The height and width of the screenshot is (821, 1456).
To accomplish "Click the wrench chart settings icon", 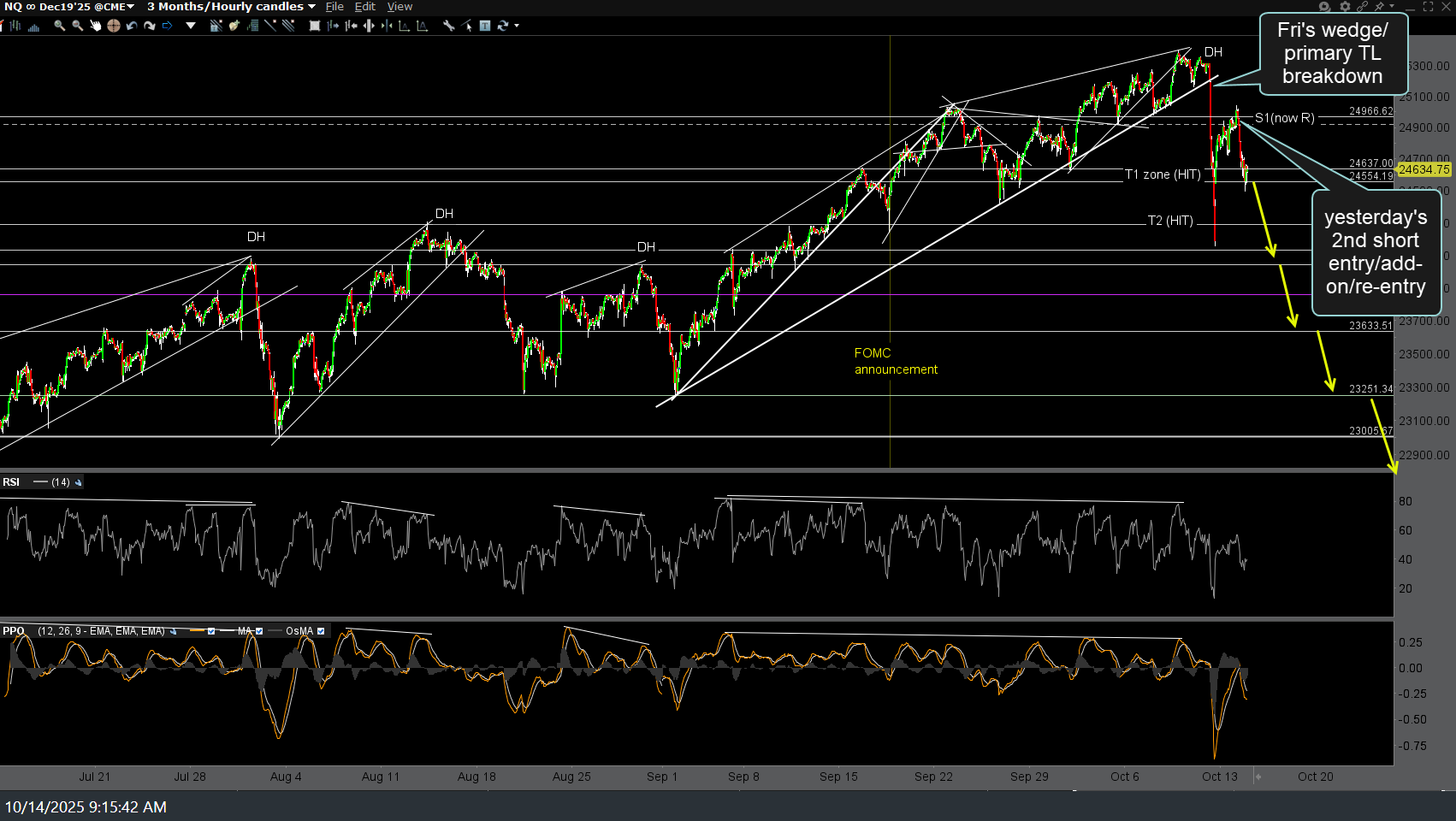I will click(448, 26).
